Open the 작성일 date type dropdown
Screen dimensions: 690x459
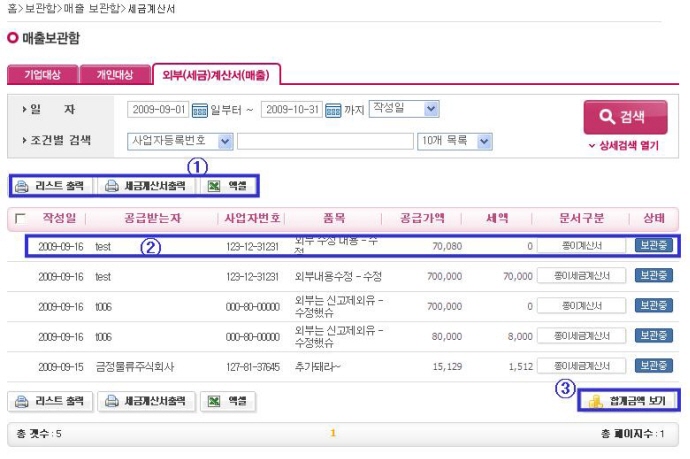[405, 108]
